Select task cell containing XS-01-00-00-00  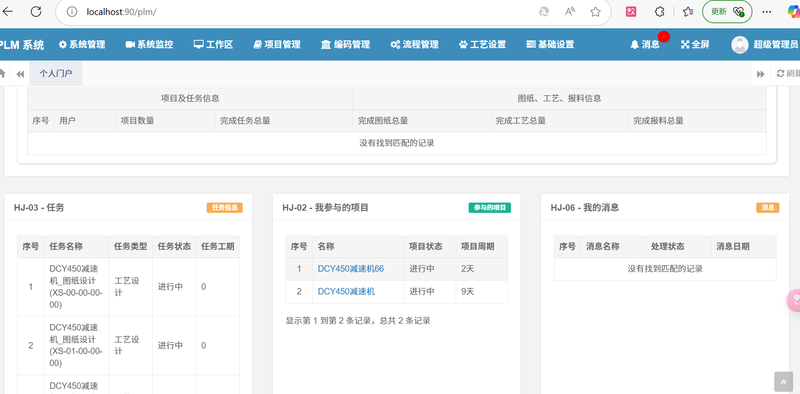76,346
